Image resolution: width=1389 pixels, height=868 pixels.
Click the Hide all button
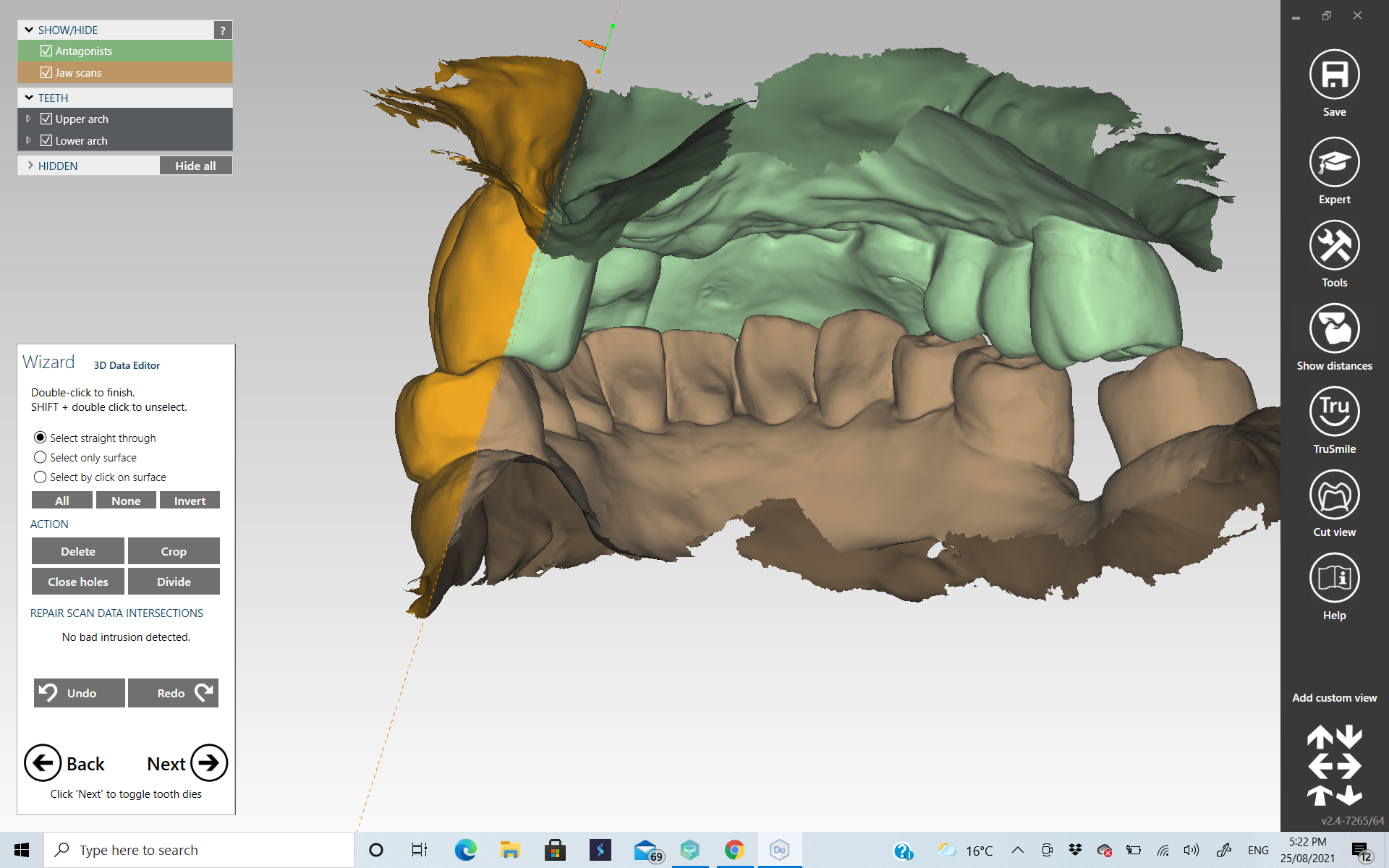point(195,166)
